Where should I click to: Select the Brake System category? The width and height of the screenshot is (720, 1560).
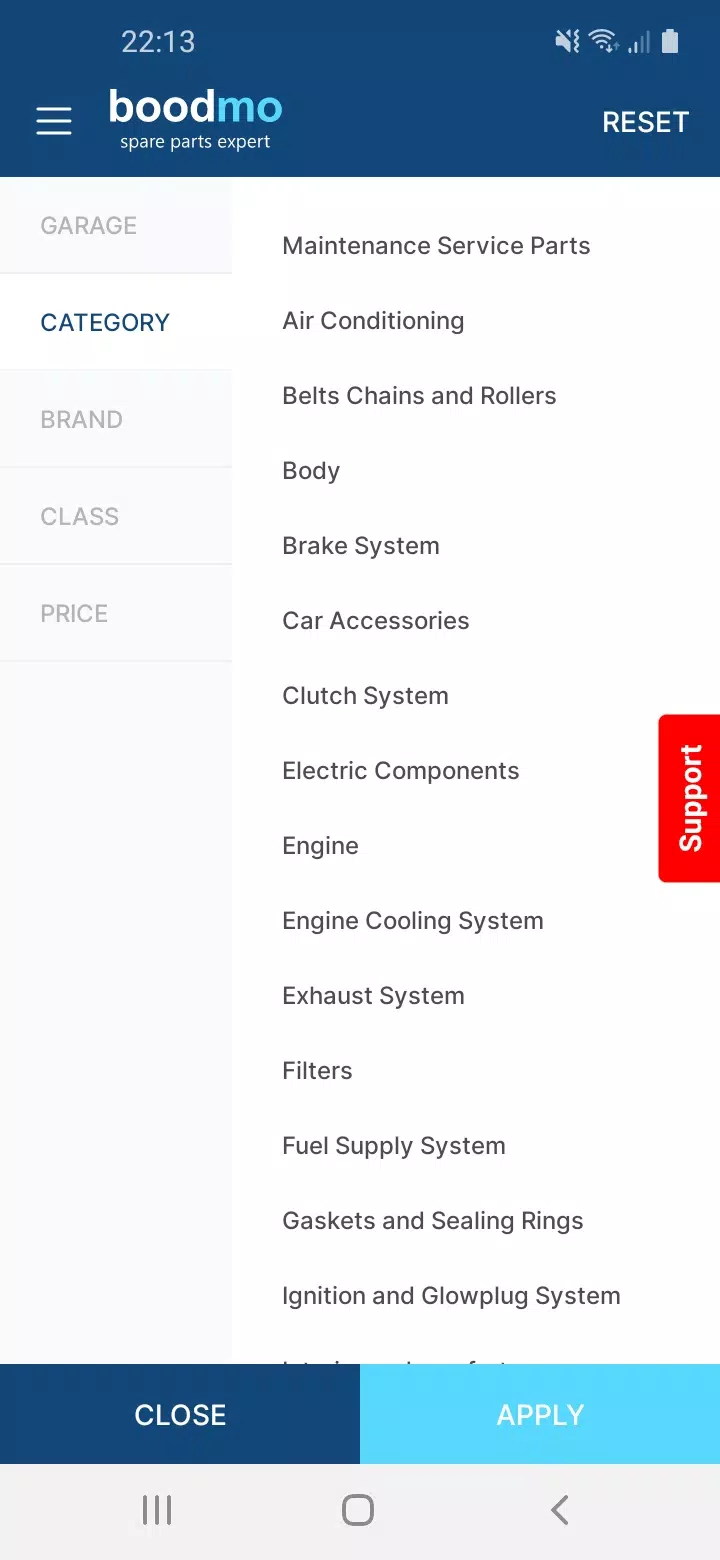click(x=361, y=546)
